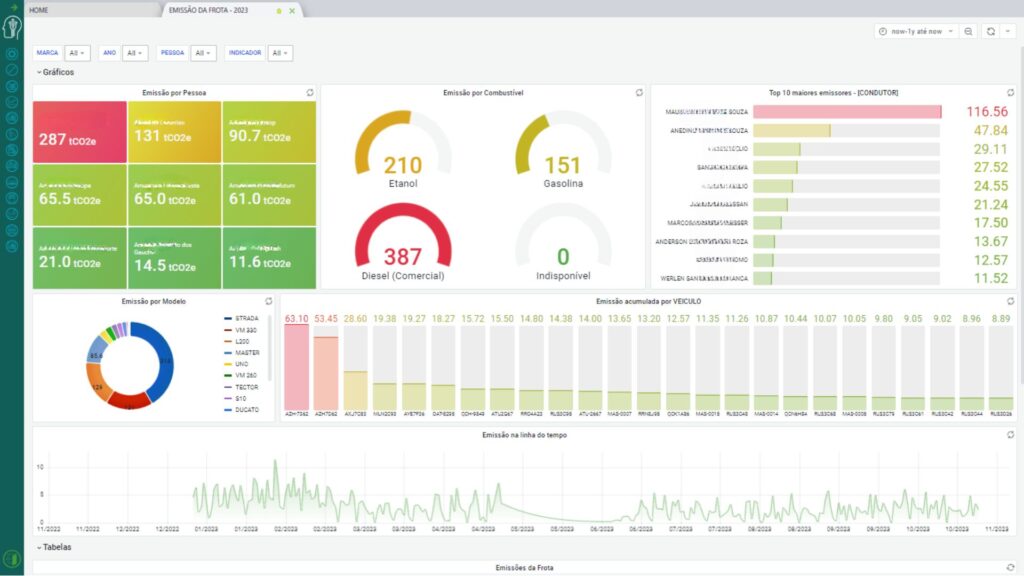1024x576 pixels.
Task: Click the Diesel (Comercial) gauge showing 387
Action: [402, 245]
